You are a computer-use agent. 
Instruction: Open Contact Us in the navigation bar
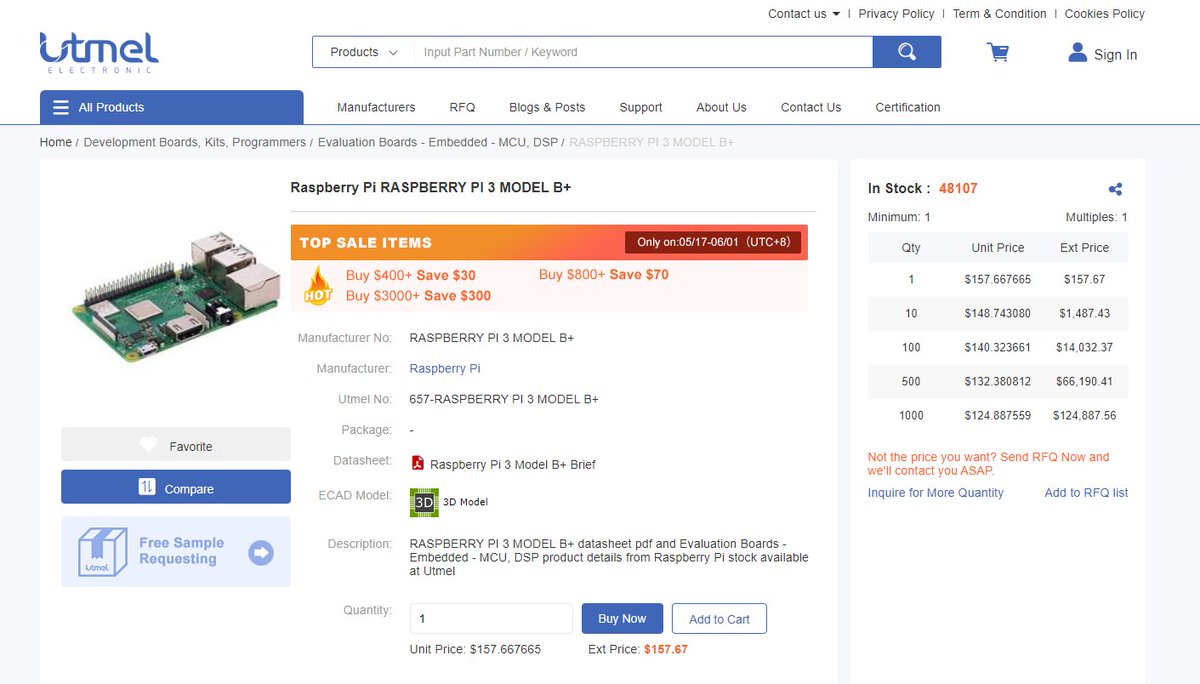click(811, 107)
